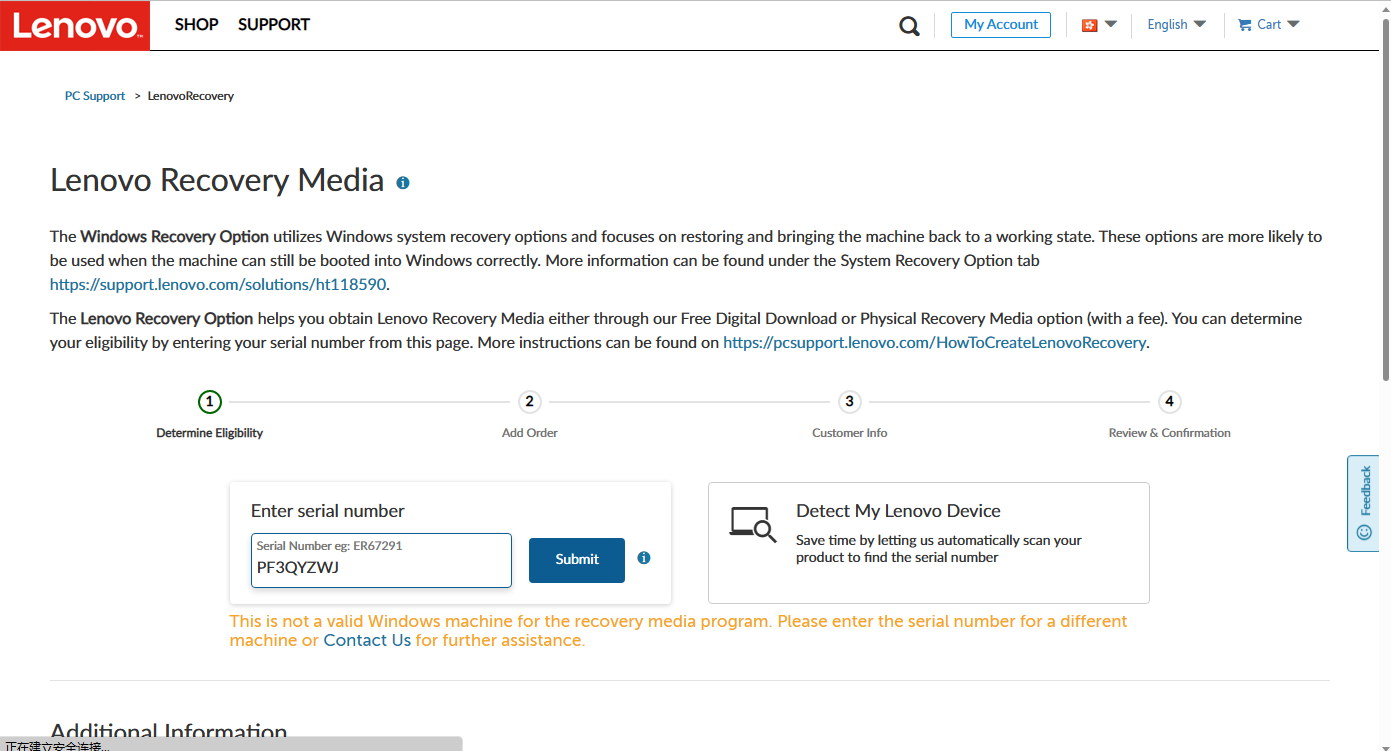Click info icon beside Lenovo Recovery Media heading
Screen dimensions: 1391x751
point(403,183)
